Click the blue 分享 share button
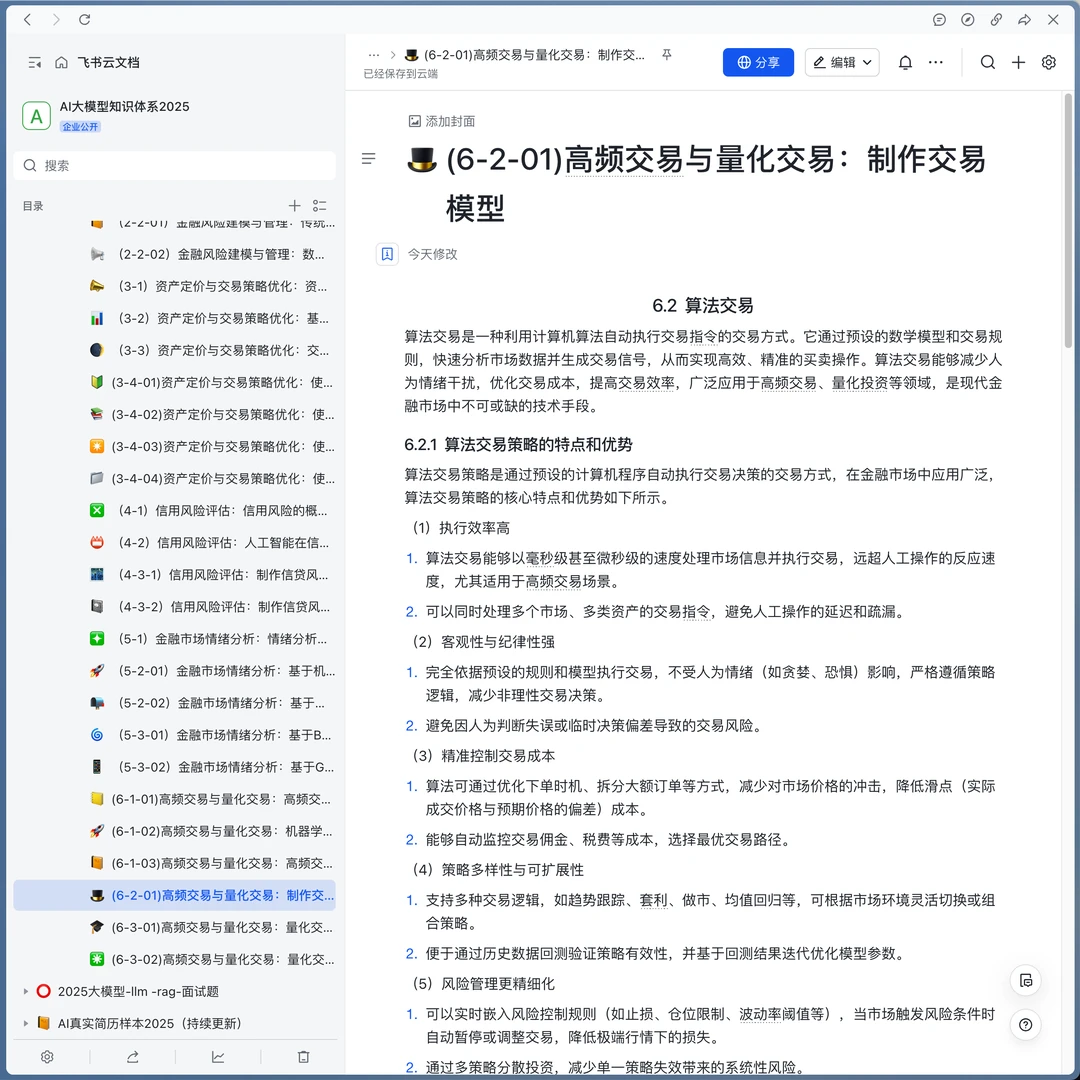Image resolution: width=1080 pixels, height=1080 pixels. pyautogui.click(x=758, y=62)
